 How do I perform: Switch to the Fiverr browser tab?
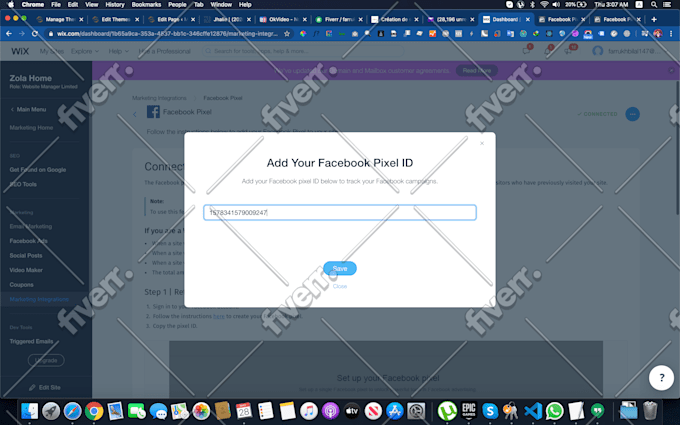coord(339,20)
